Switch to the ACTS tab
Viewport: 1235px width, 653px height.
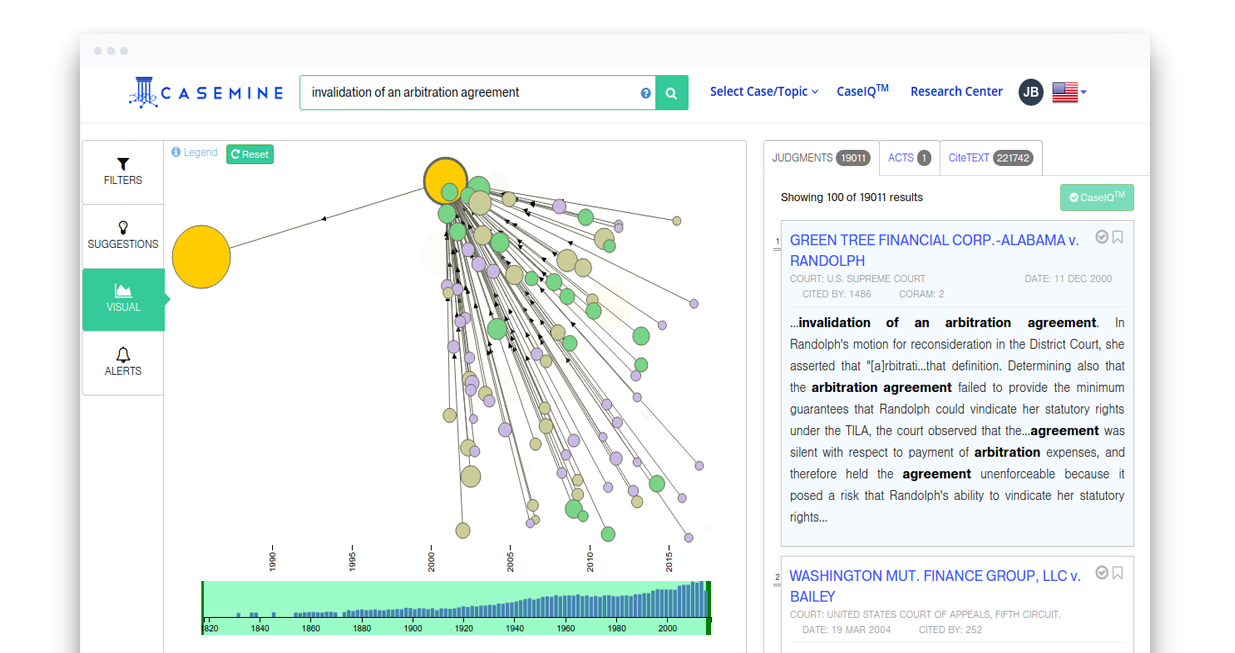coord(908,158)
